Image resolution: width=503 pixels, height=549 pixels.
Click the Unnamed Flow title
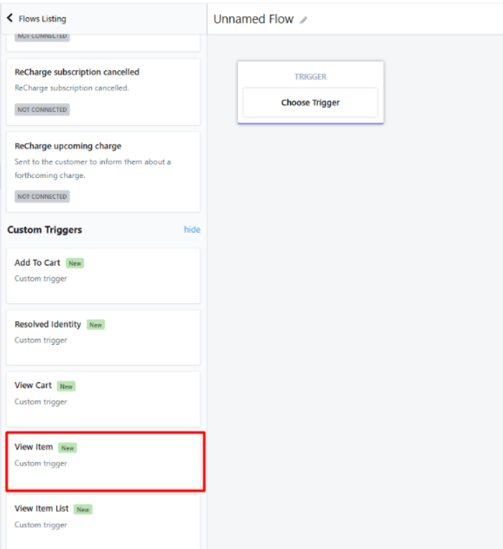pos(253,19)
